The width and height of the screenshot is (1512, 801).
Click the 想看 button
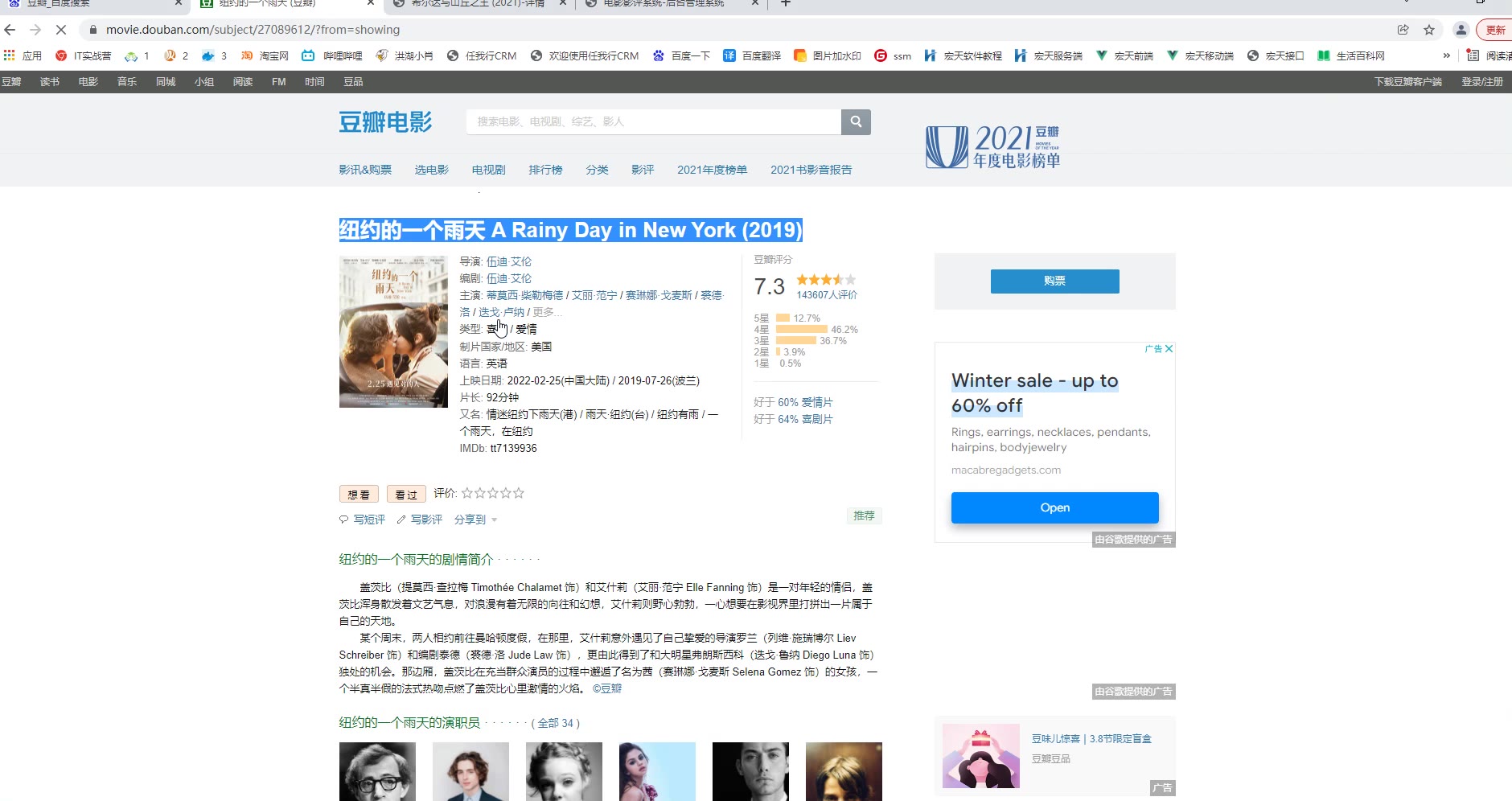359,494
